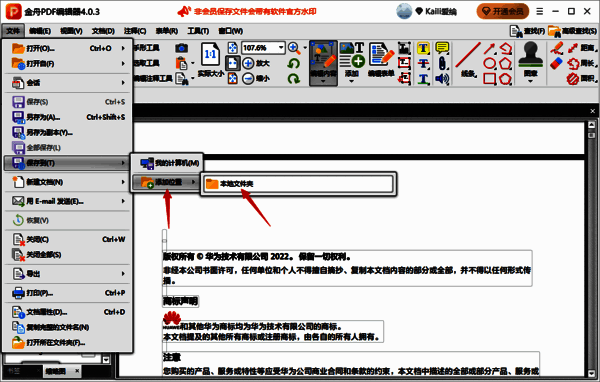Select the red arrow drawing tool

pyautogui.click(x=489, y=48)
